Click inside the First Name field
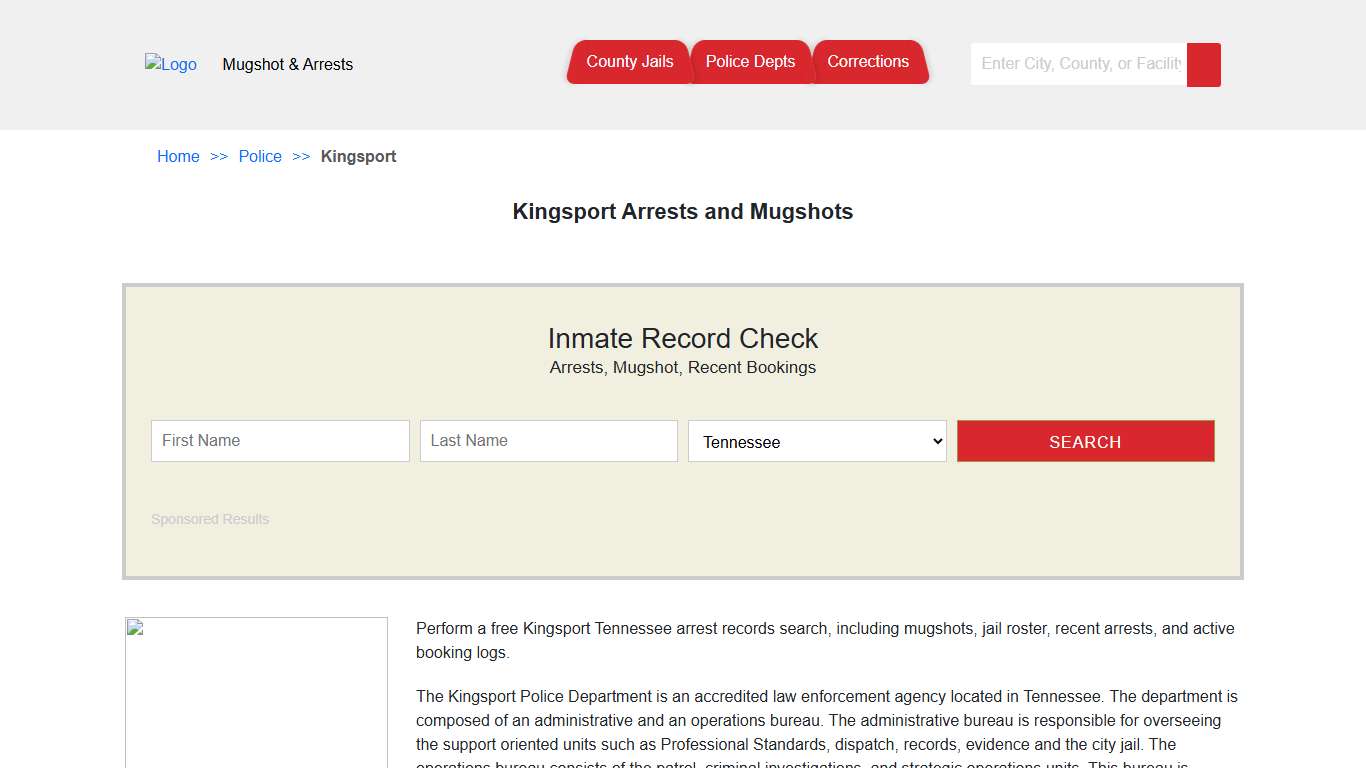Screen dimensions: 1366x768 [280, 440]
